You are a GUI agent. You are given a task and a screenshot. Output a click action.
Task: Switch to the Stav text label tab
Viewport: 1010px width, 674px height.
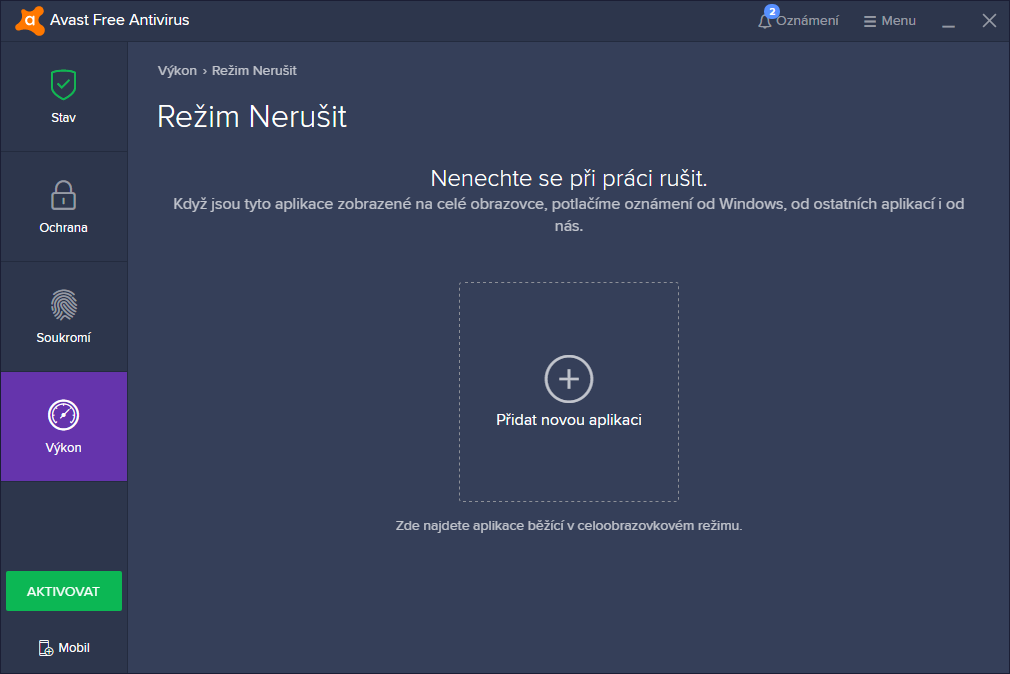pos(64,118)
